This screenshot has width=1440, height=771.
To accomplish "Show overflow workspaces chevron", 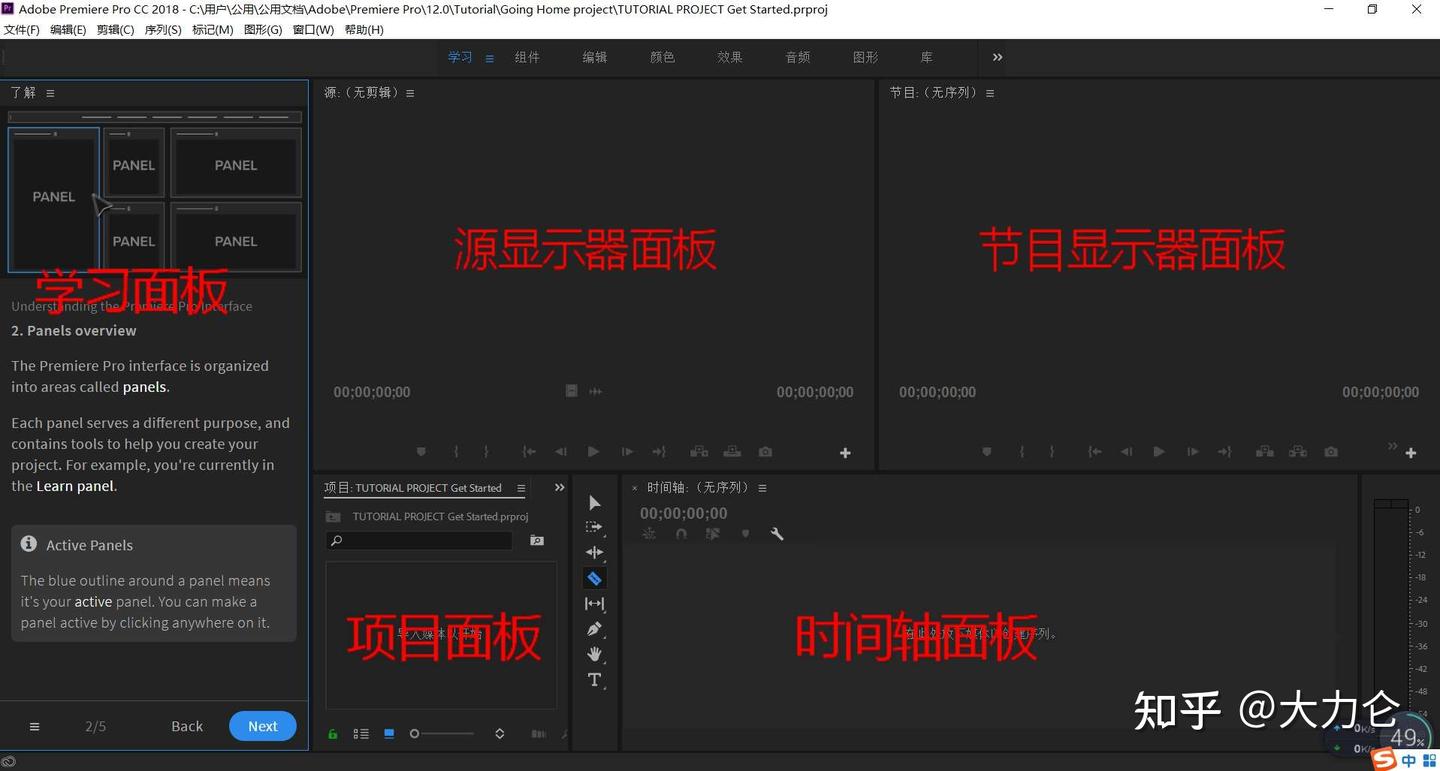I will [997, 57].
